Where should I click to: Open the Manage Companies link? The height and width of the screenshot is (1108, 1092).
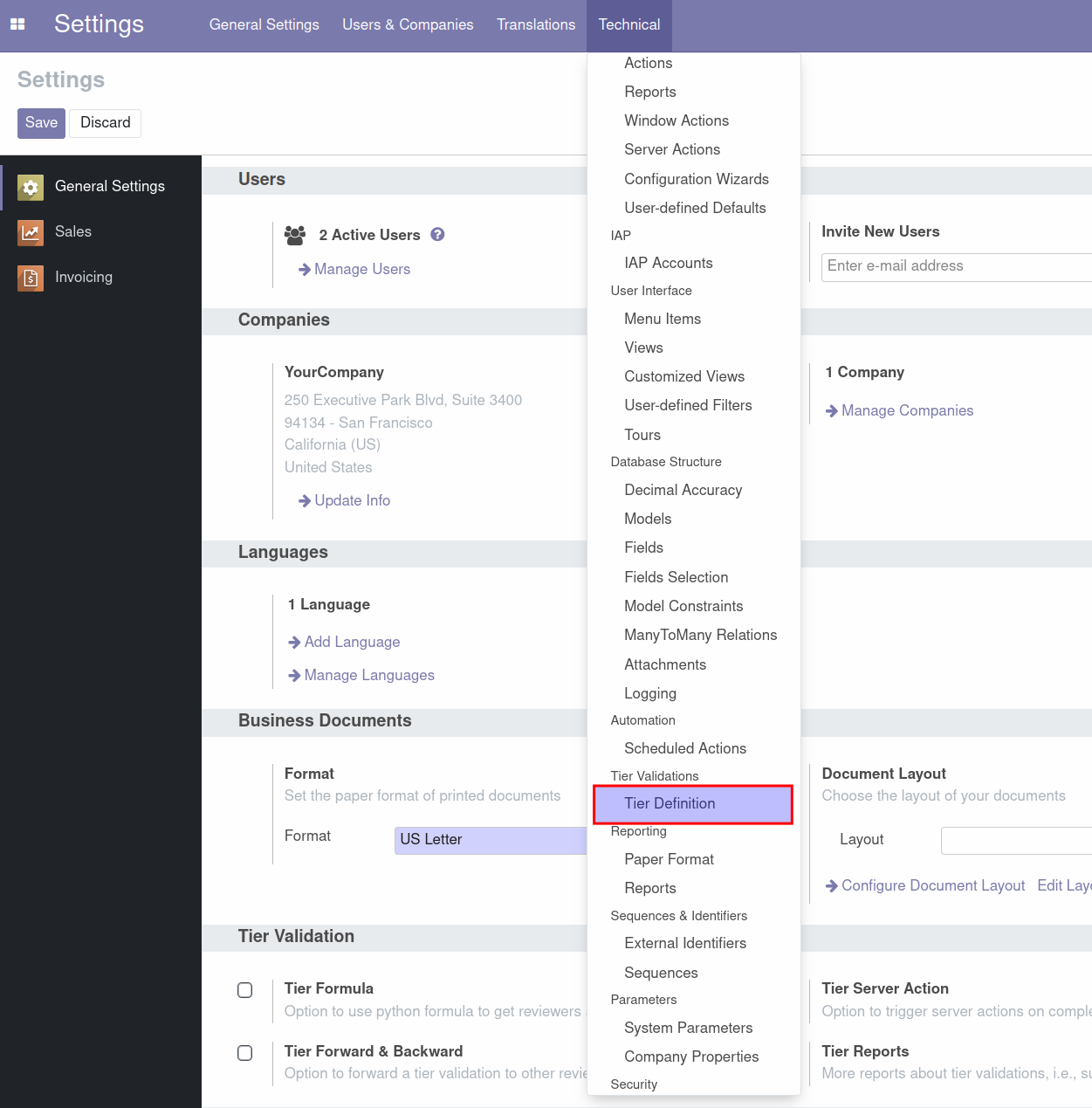pos(899,411)
